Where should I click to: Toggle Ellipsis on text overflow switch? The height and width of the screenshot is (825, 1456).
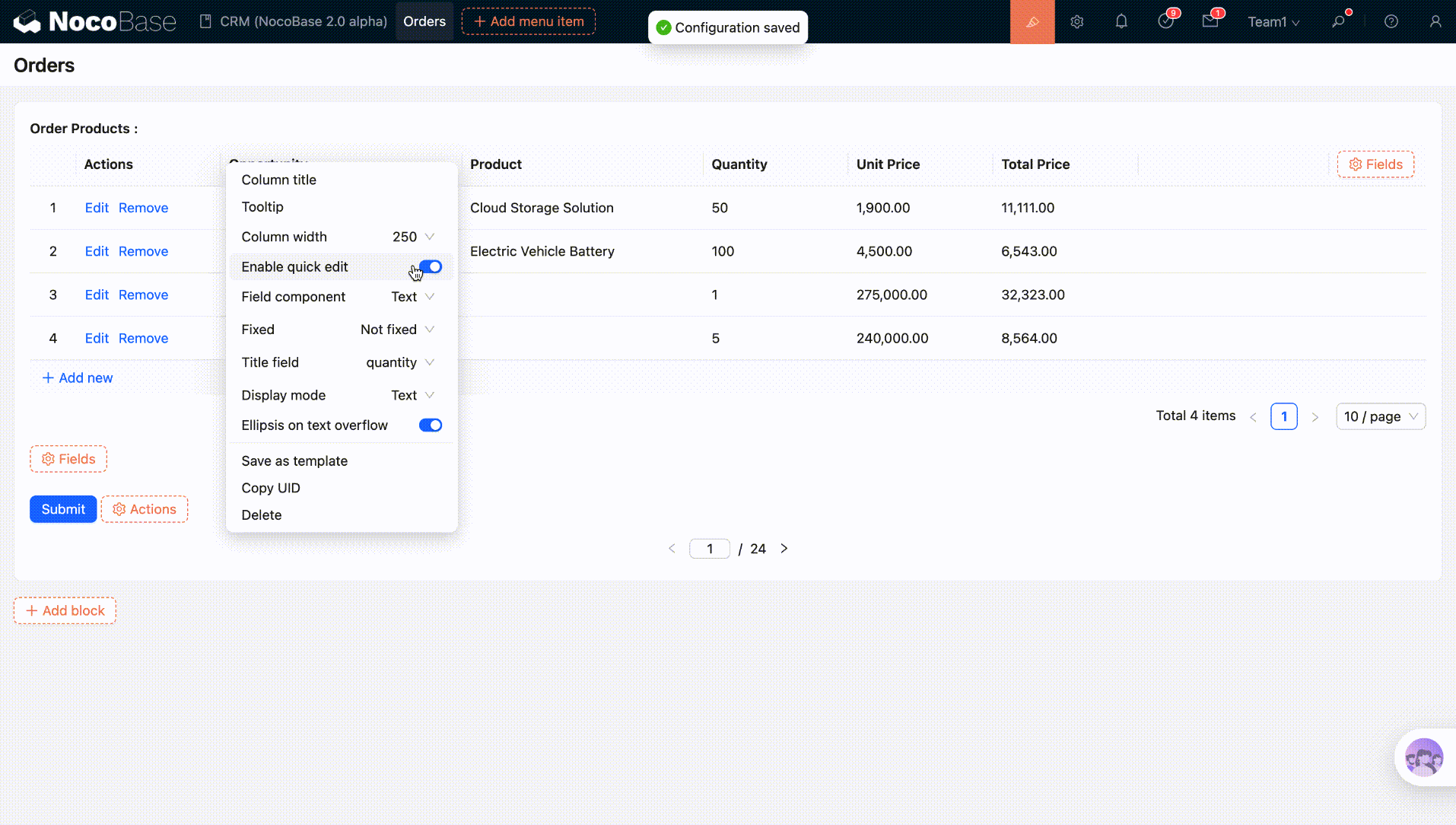click(x=430, y=425)
